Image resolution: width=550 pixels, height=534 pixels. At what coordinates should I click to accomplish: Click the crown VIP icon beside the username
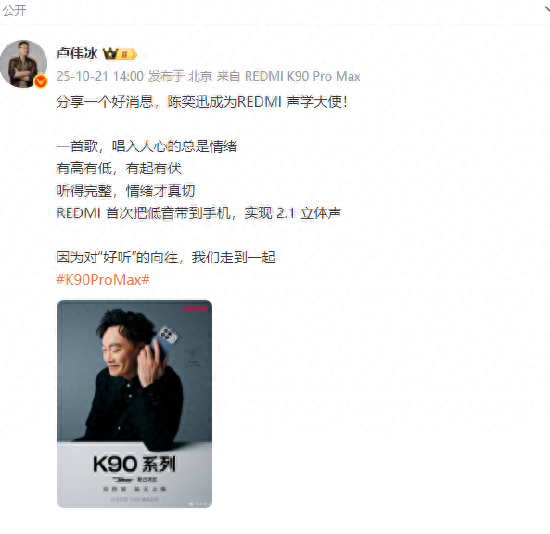110,54
